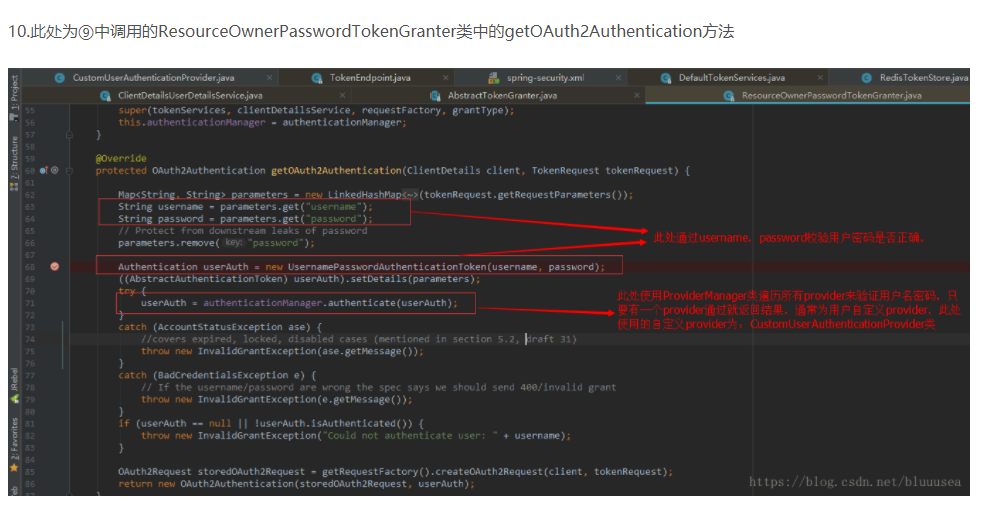Screen dimensions: 991x523
Task: Click TokenRequest tokenRequest parameter on line 60
Action: [x=604, y=171]
